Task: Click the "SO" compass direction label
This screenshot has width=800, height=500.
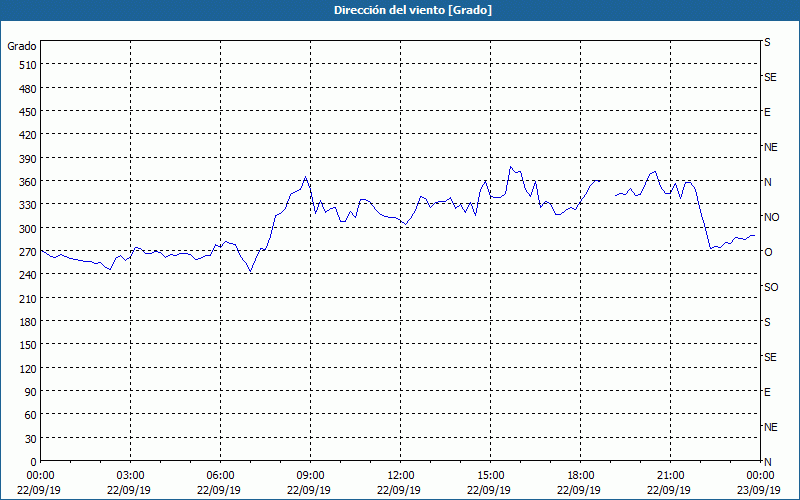Action: (771, 288)
